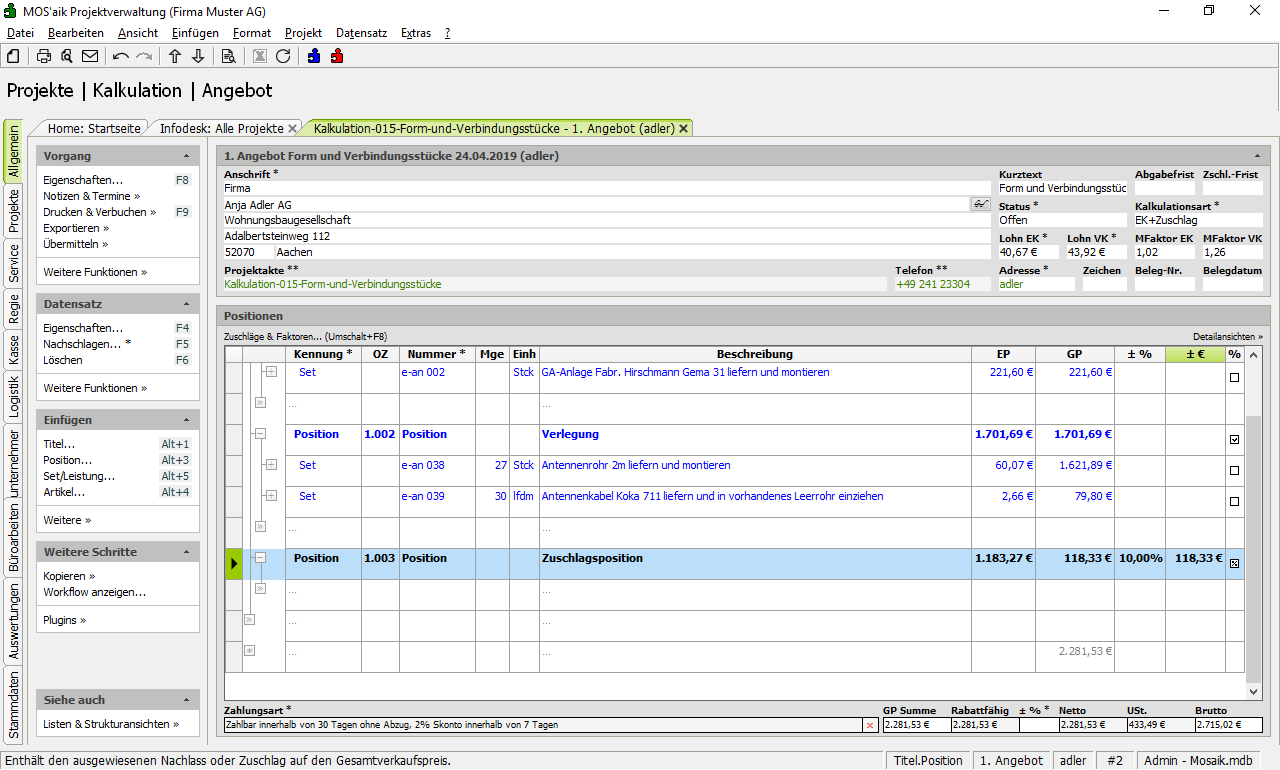Screen dimensions: 1280x770
Task: Toggle % checkbox in the Zuschlagsposition row
Action: pos(1234,564)
